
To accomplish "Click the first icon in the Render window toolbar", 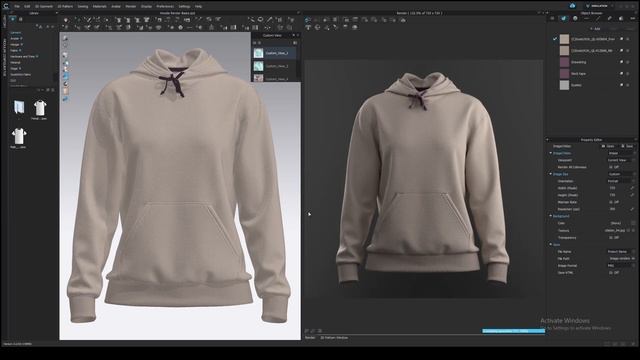I will click(308, 20).
